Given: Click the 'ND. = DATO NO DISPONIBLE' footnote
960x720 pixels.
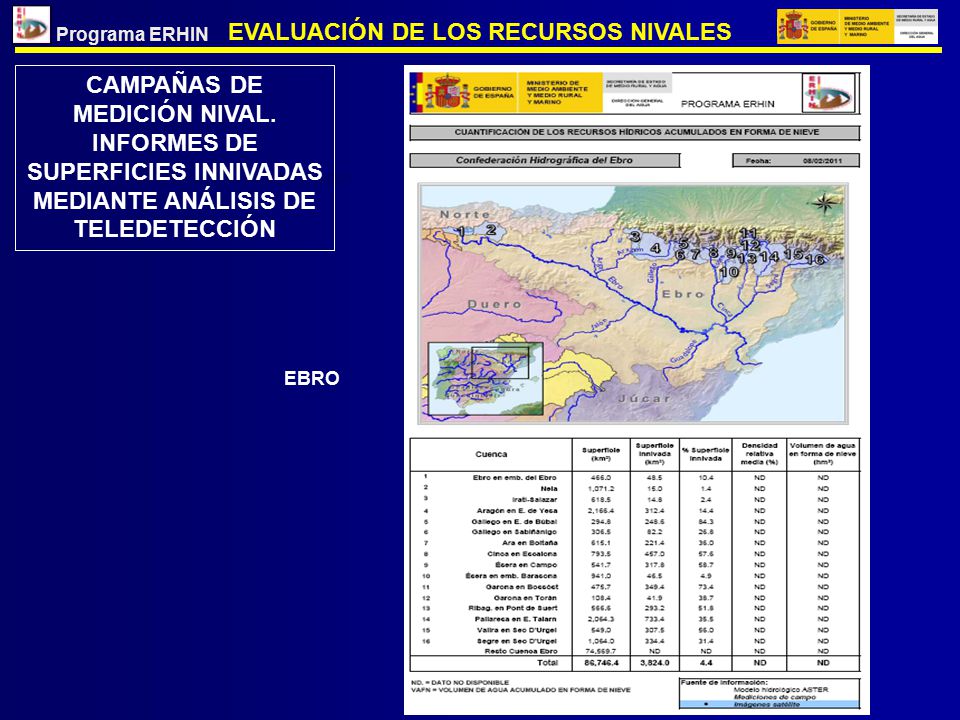Looking at the screenshot, I should (460, 682).
